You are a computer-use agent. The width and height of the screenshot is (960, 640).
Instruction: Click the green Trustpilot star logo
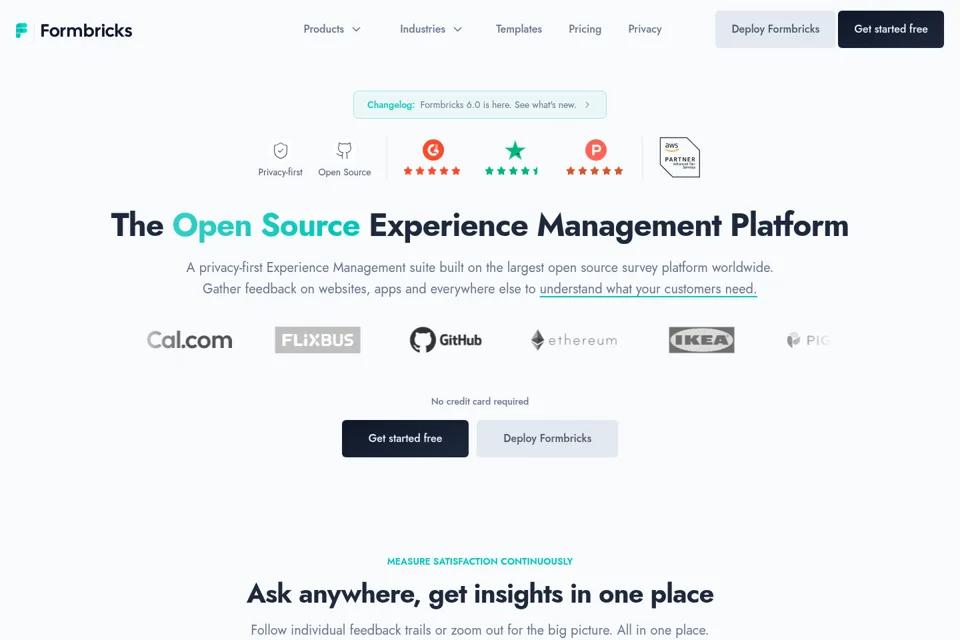point(515,150)
